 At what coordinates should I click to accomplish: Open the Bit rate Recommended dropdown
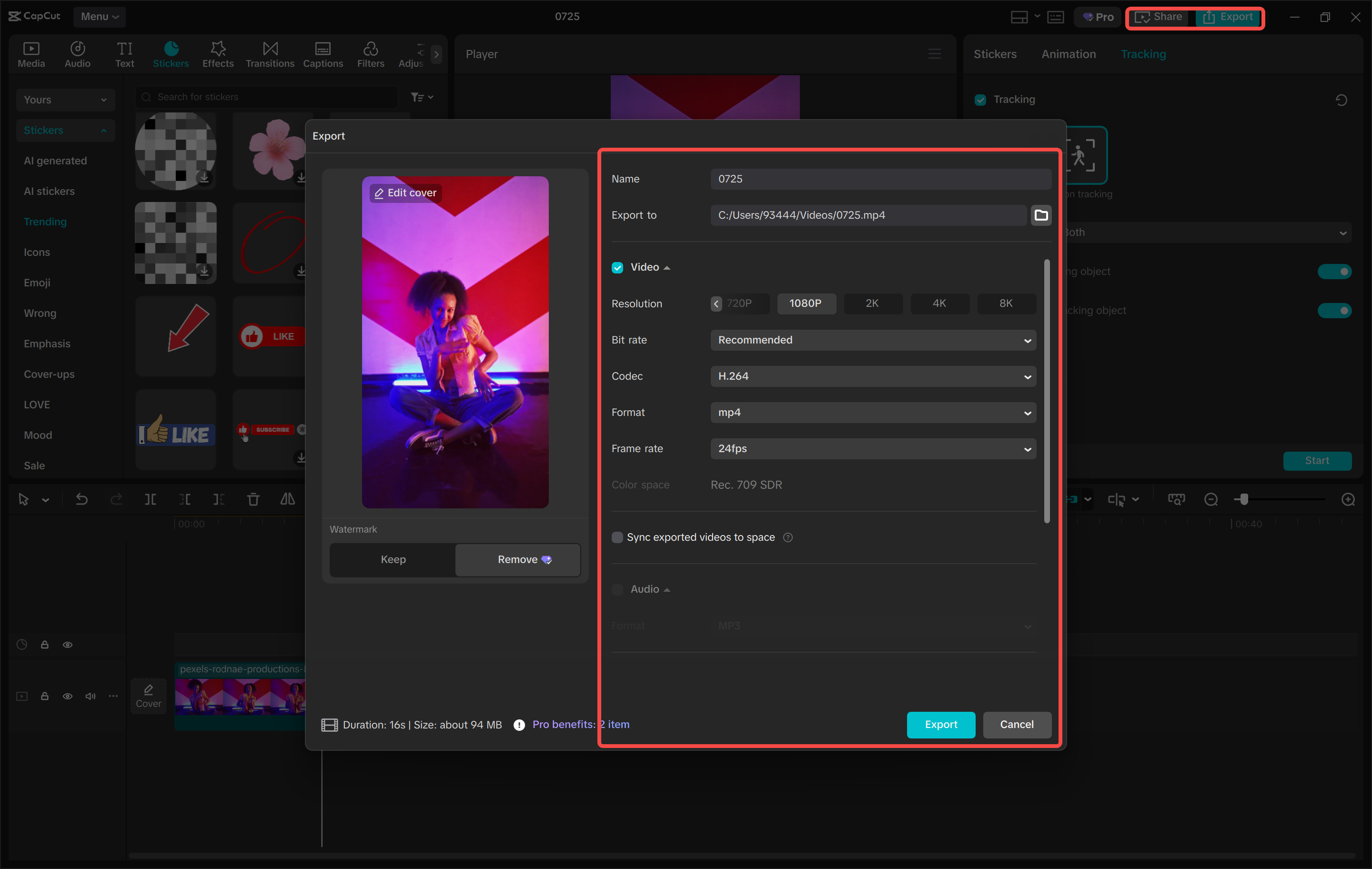(872, 340)
